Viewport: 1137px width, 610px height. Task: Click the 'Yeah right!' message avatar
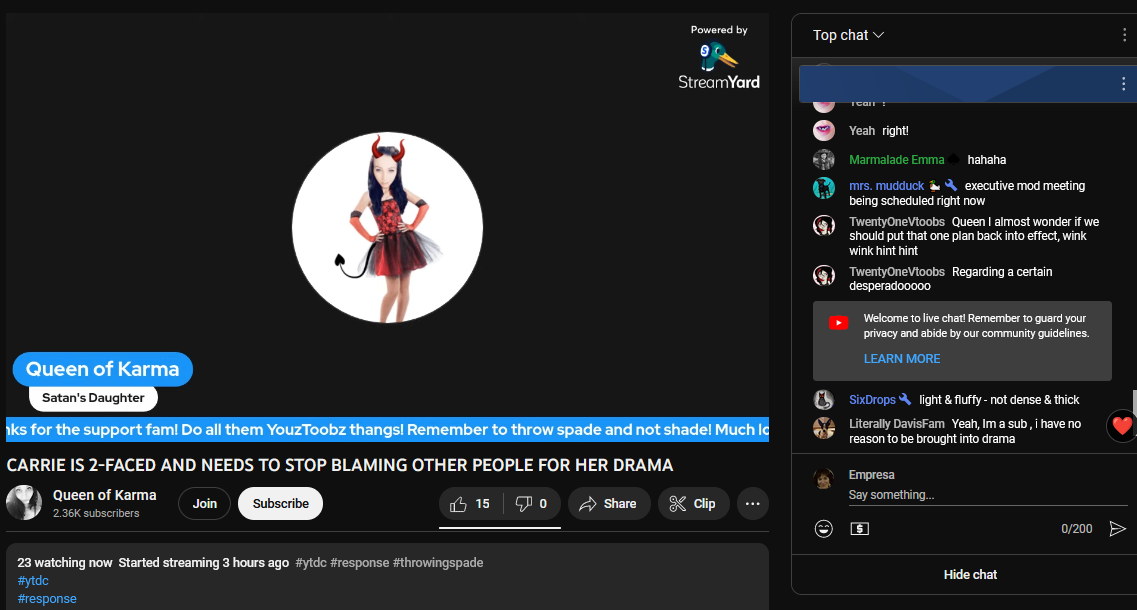(824, 131)
